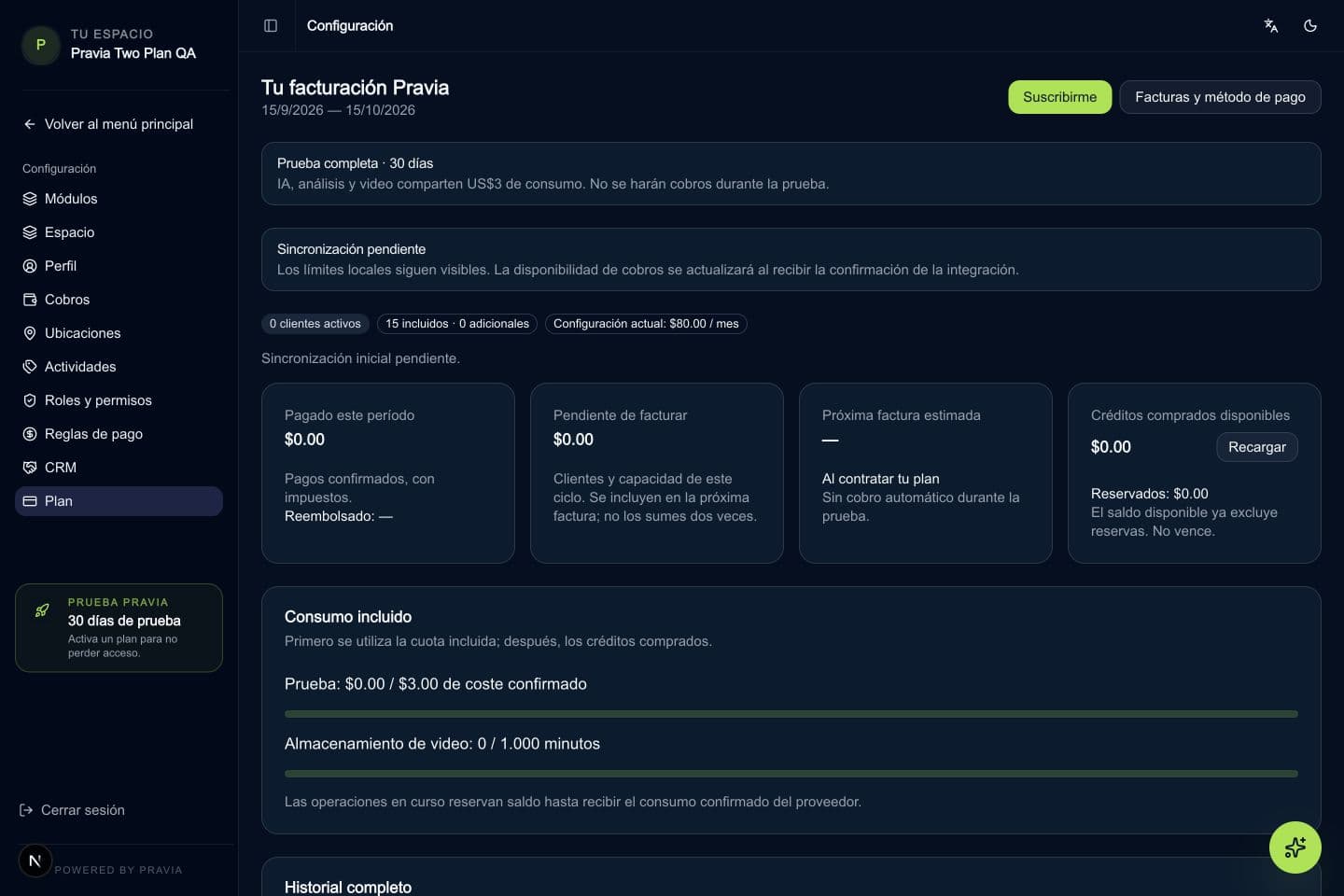Image resolution: width=1344 pixels, height=896 pixels.
Task: Click the "Sincronización pendiente" heading
Action: (x=351, y=249)
